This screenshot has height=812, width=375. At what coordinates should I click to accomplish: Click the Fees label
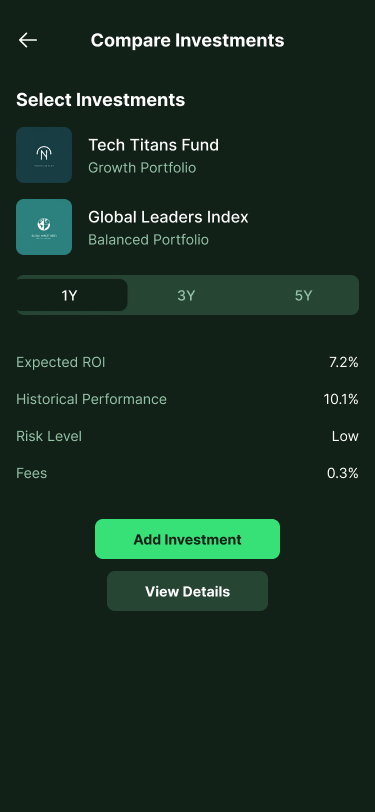point(32,473)
